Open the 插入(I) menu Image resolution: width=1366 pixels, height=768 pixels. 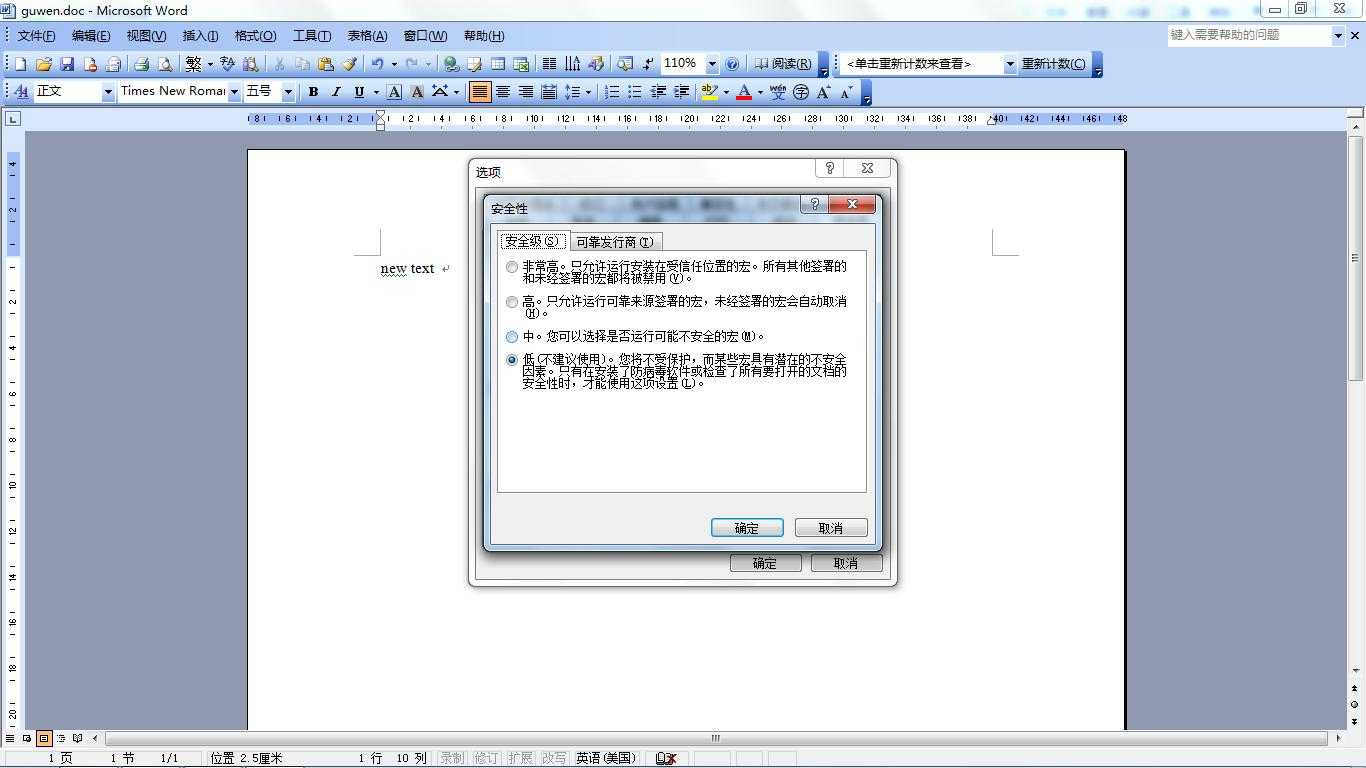pos(200,36)
